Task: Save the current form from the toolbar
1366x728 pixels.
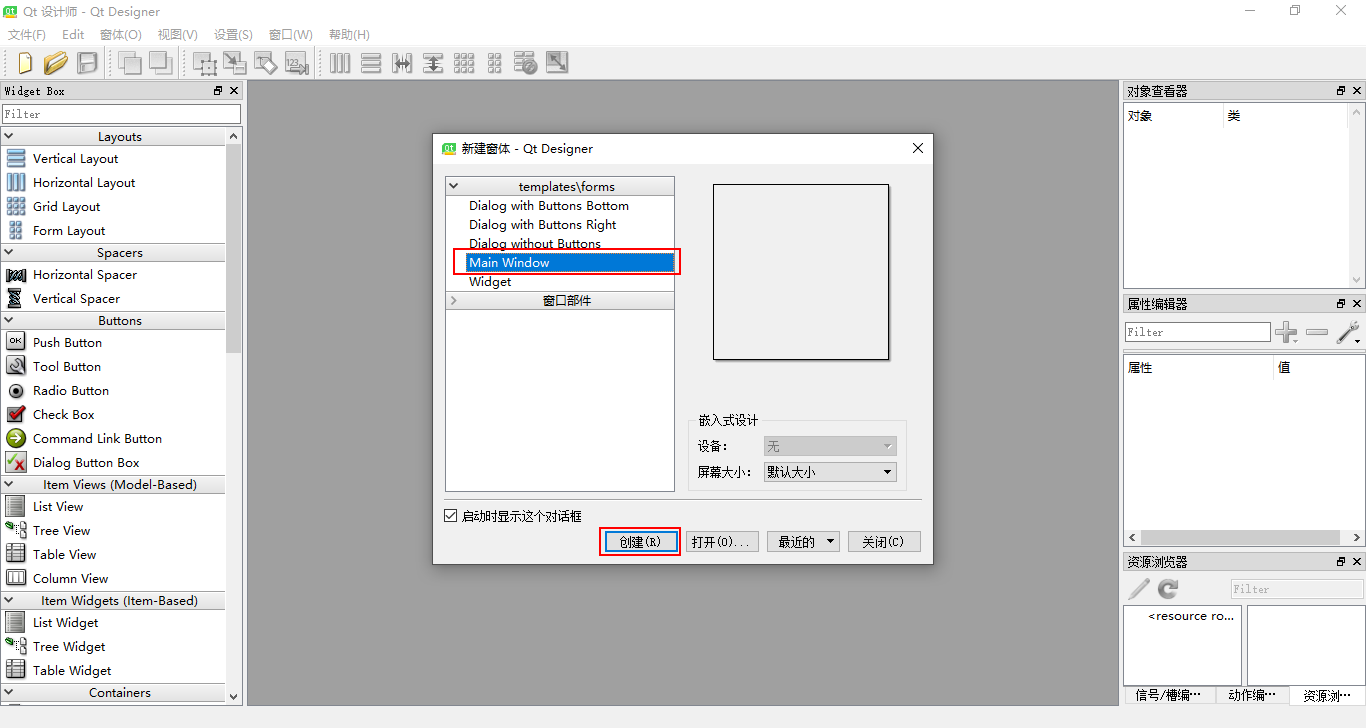Action: pyautogui.click(x=87, y=62)
